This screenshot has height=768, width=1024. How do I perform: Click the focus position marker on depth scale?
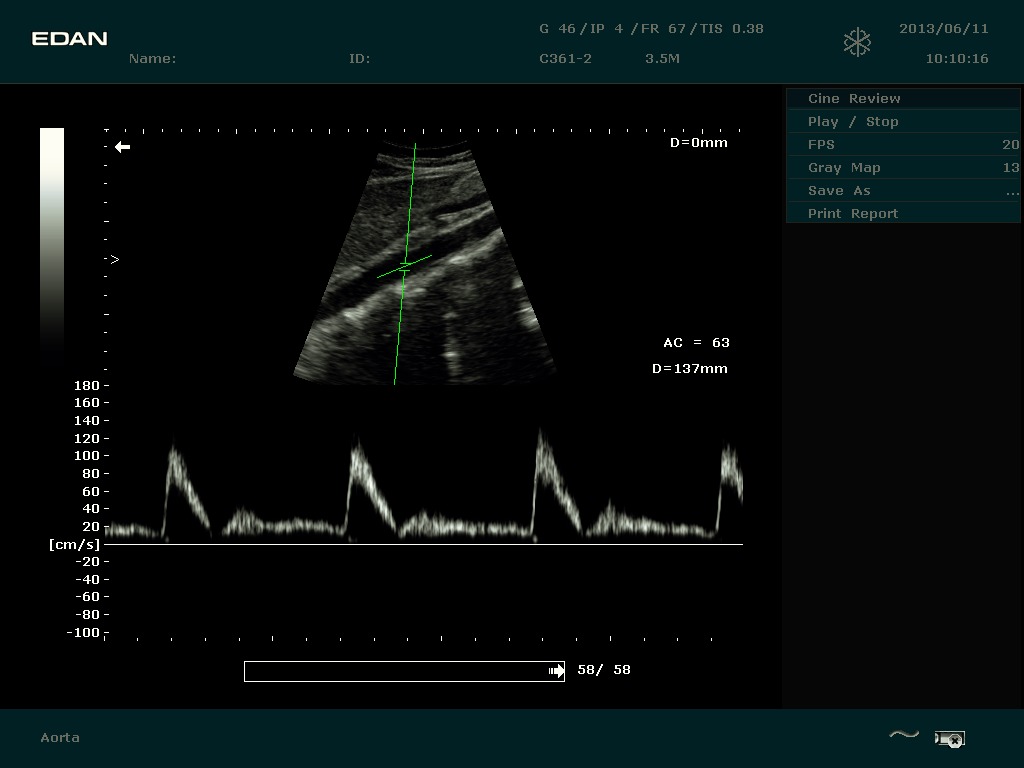(x=114, y=259)
